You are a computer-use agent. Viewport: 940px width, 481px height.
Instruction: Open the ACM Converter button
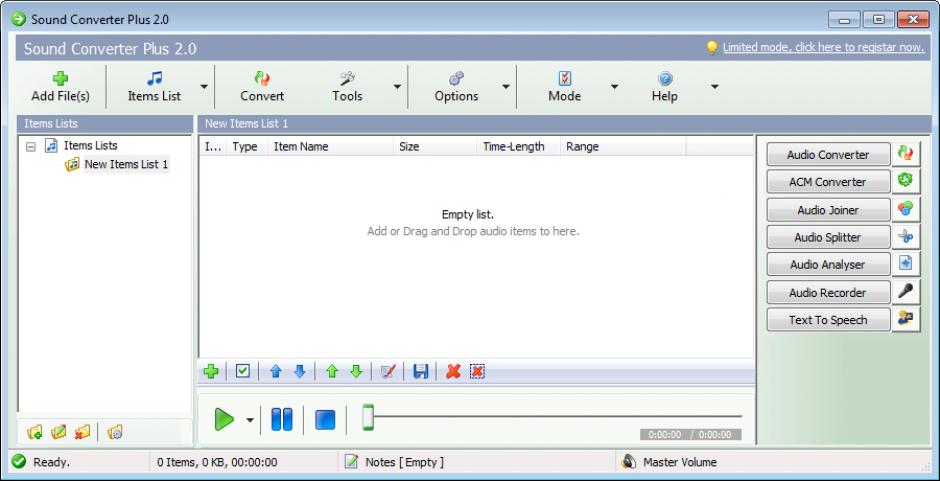(x=828, y=182)
